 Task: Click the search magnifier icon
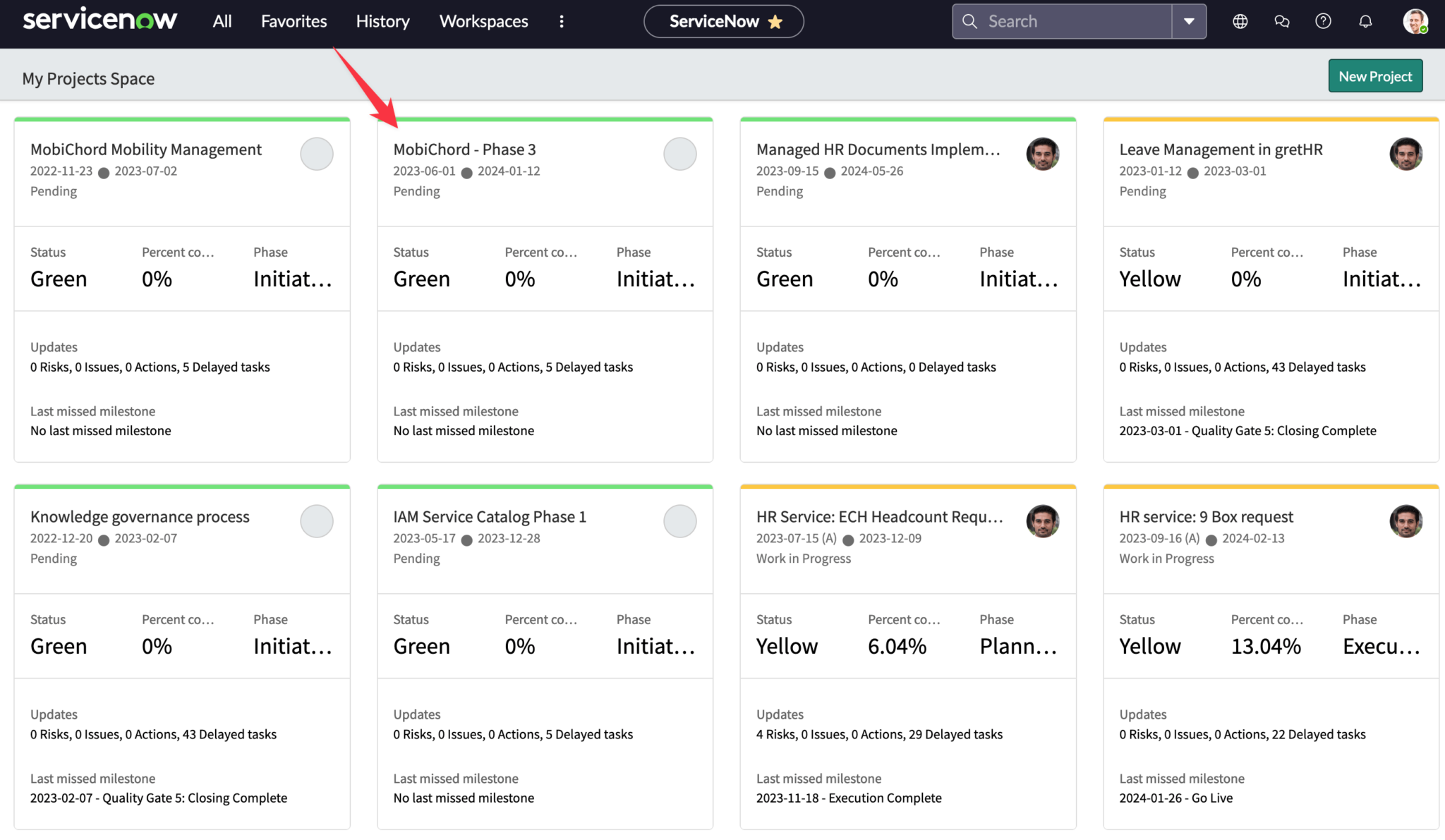[969, 21]
